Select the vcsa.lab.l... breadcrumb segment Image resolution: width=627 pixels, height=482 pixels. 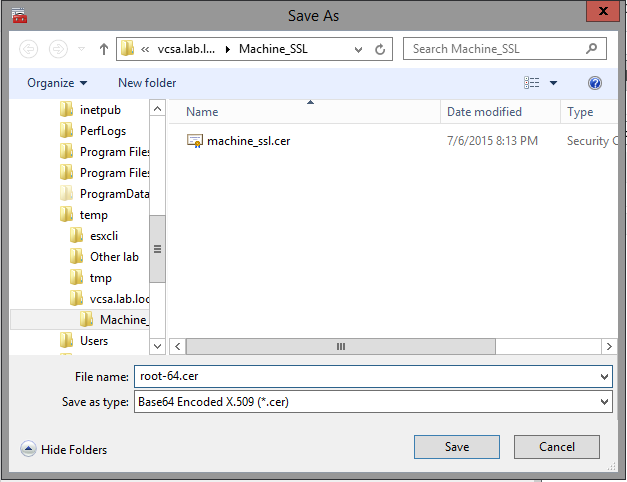click(186, 49)
